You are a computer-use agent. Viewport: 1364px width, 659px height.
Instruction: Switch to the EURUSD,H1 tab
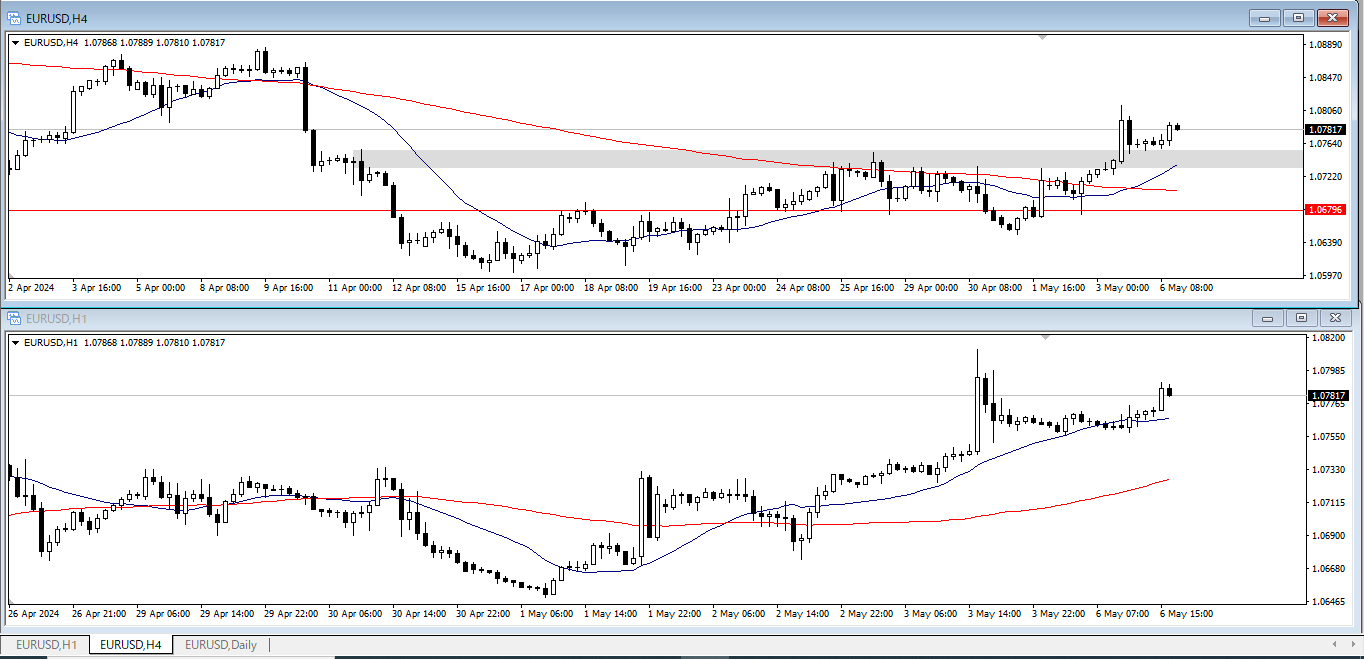tap(46, 645)
